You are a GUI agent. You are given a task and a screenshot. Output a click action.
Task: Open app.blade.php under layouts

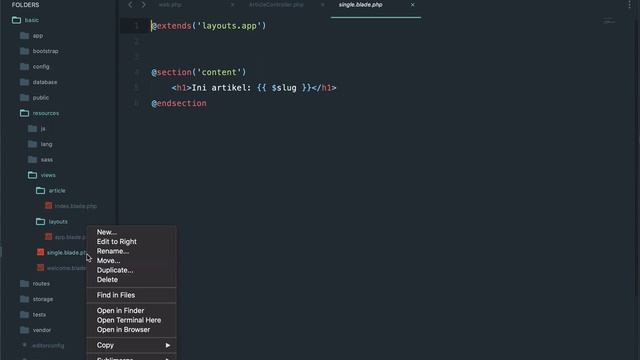coord(70,237)
